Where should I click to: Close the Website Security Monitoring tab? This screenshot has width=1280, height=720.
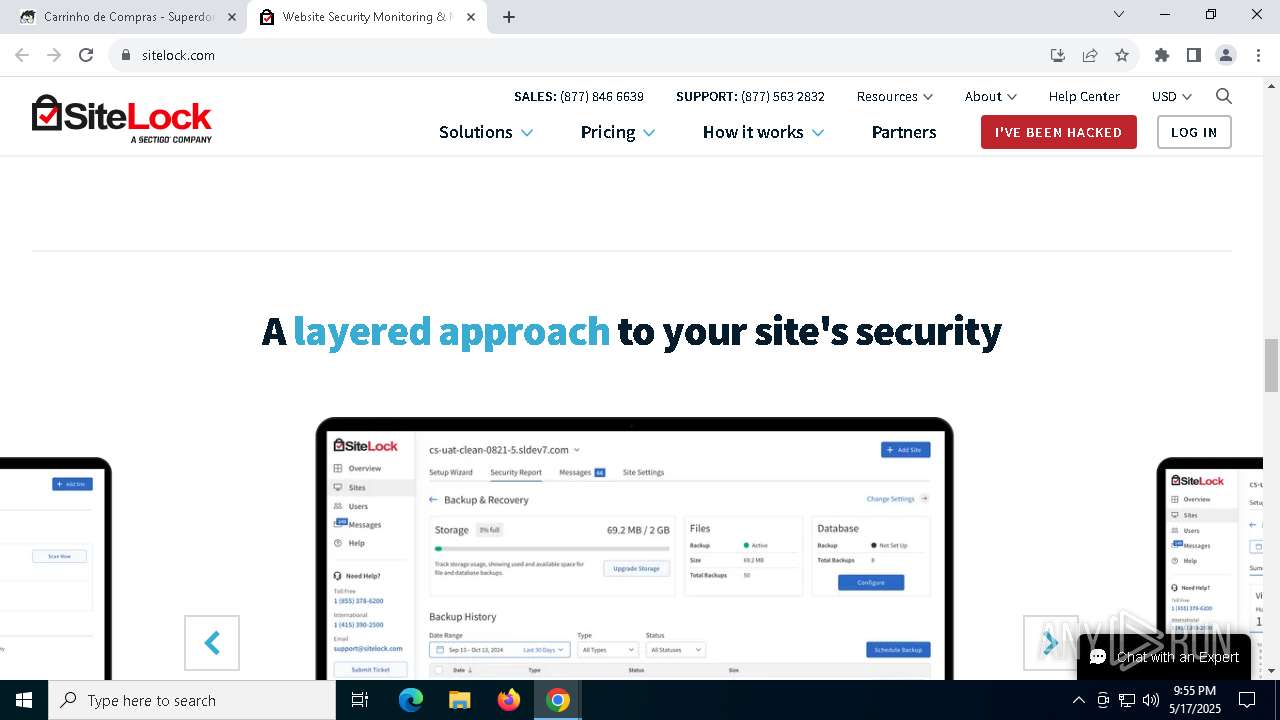pos(472,17)
